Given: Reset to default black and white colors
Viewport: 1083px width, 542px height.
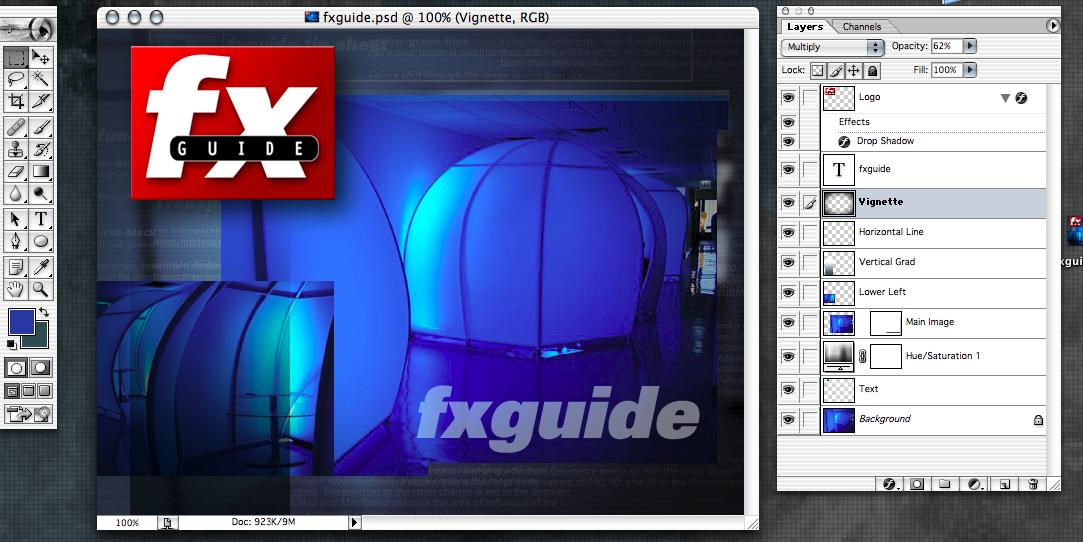Looking at the screenshot, I should pos(12,344).
